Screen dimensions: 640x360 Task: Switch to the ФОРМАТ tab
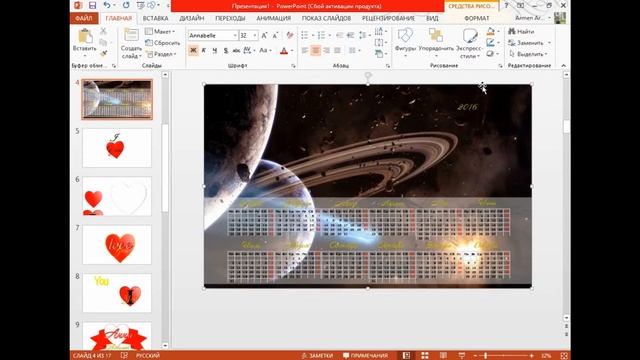476,18
